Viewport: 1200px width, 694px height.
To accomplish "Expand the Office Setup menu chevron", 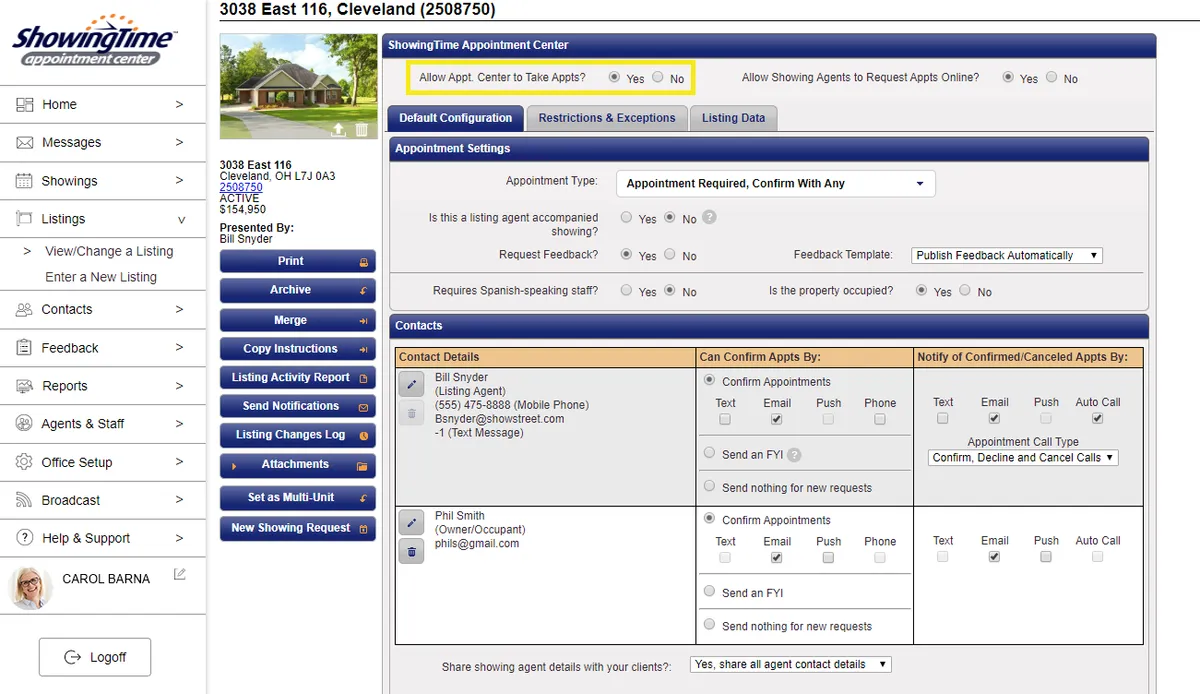I will (180, 461).
